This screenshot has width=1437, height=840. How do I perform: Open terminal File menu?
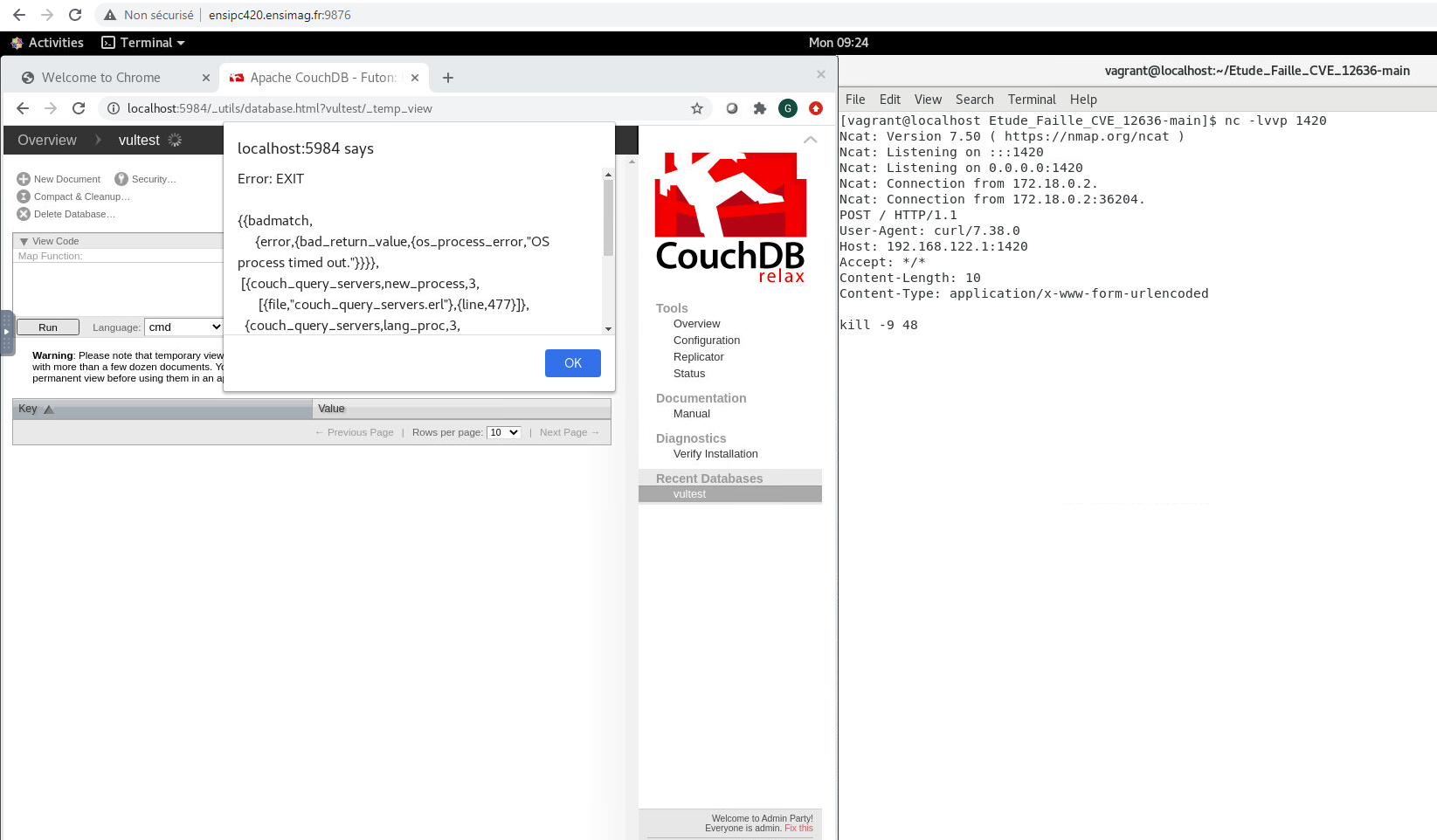855,100
